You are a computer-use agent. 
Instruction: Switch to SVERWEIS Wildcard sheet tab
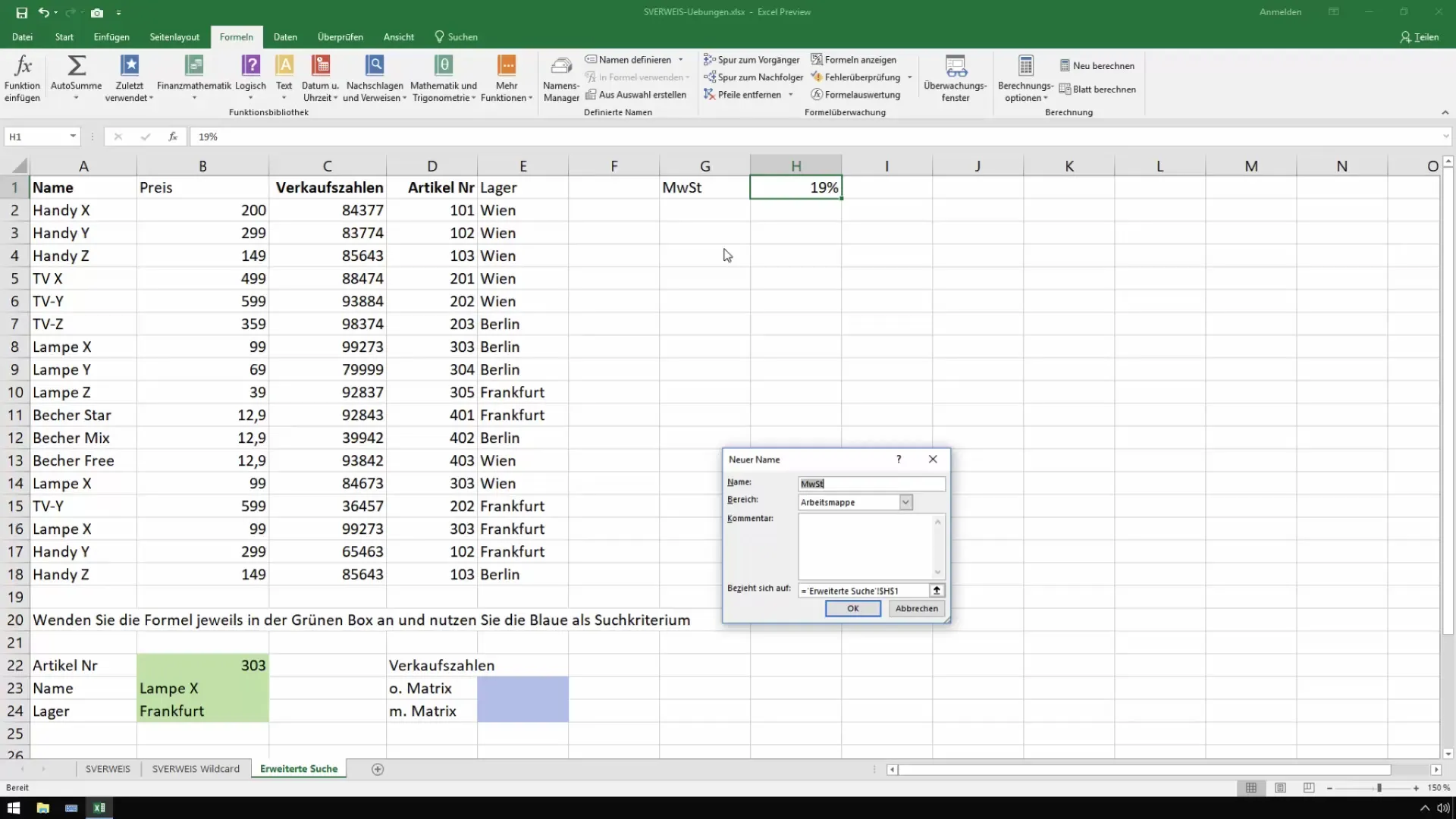coord(196,769)
